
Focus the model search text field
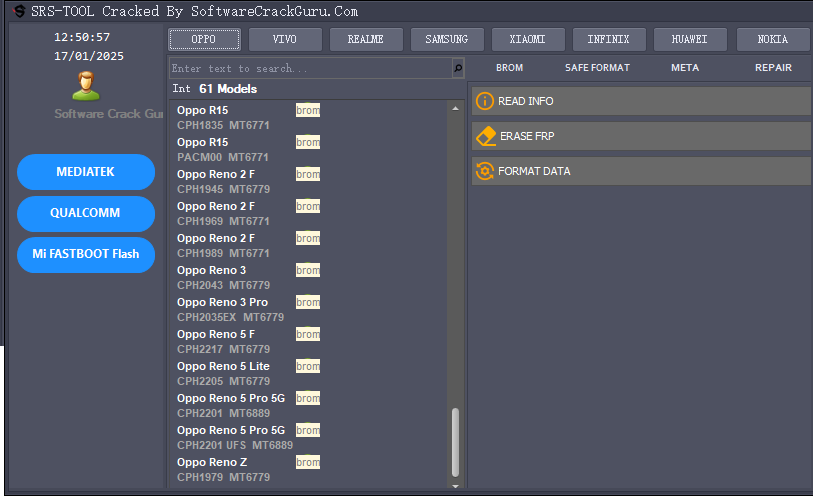[x=311, y=68]
